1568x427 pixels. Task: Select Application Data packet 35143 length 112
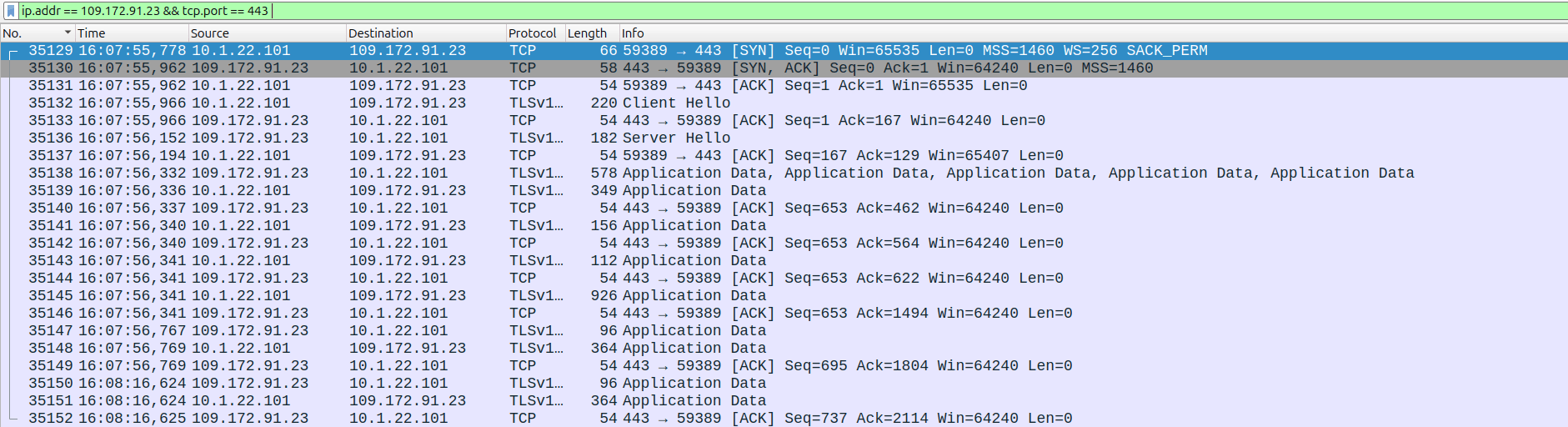pos(784,261)
